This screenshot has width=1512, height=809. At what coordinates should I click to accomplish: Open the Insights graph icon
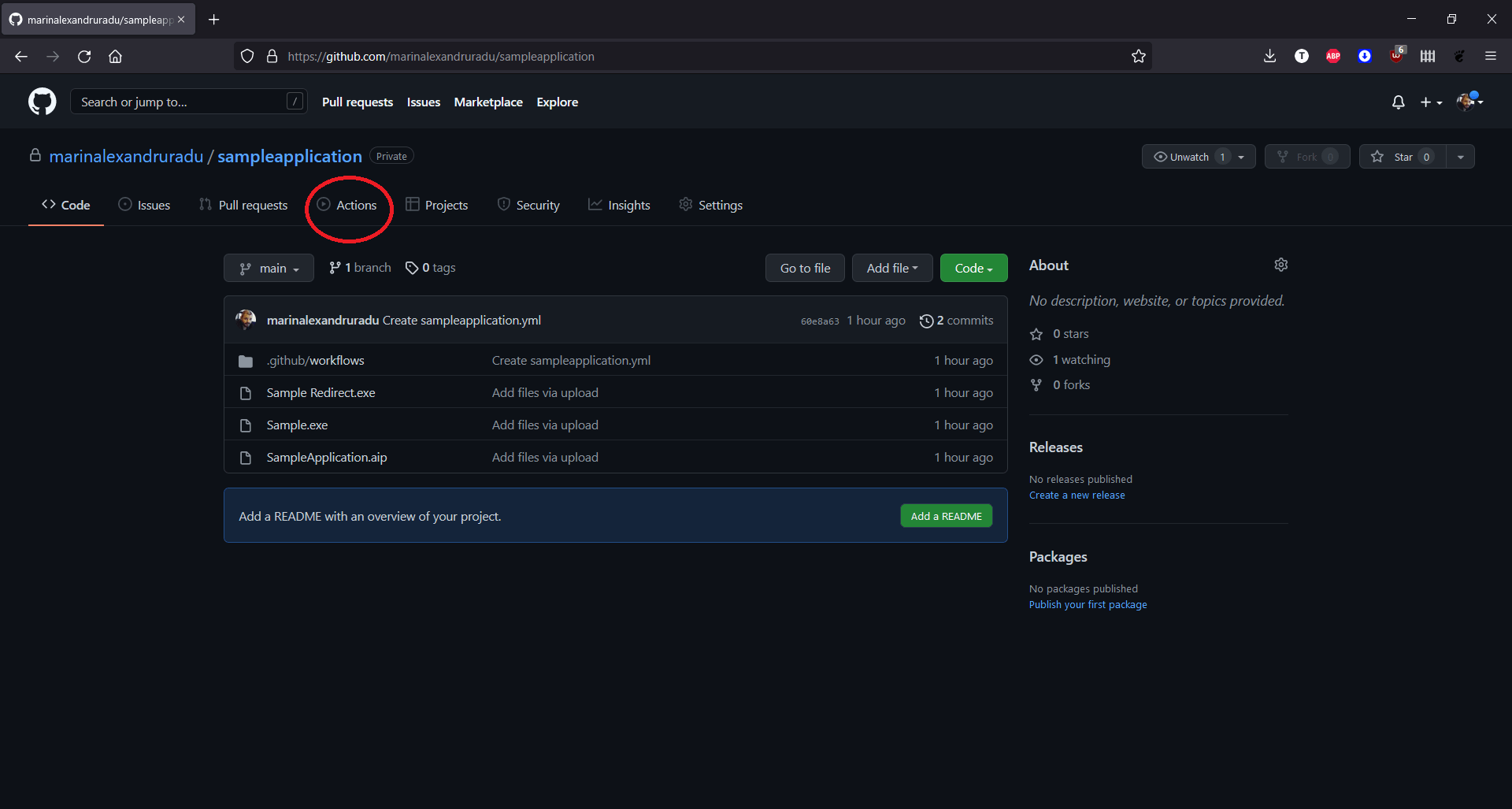pos(595,204)
